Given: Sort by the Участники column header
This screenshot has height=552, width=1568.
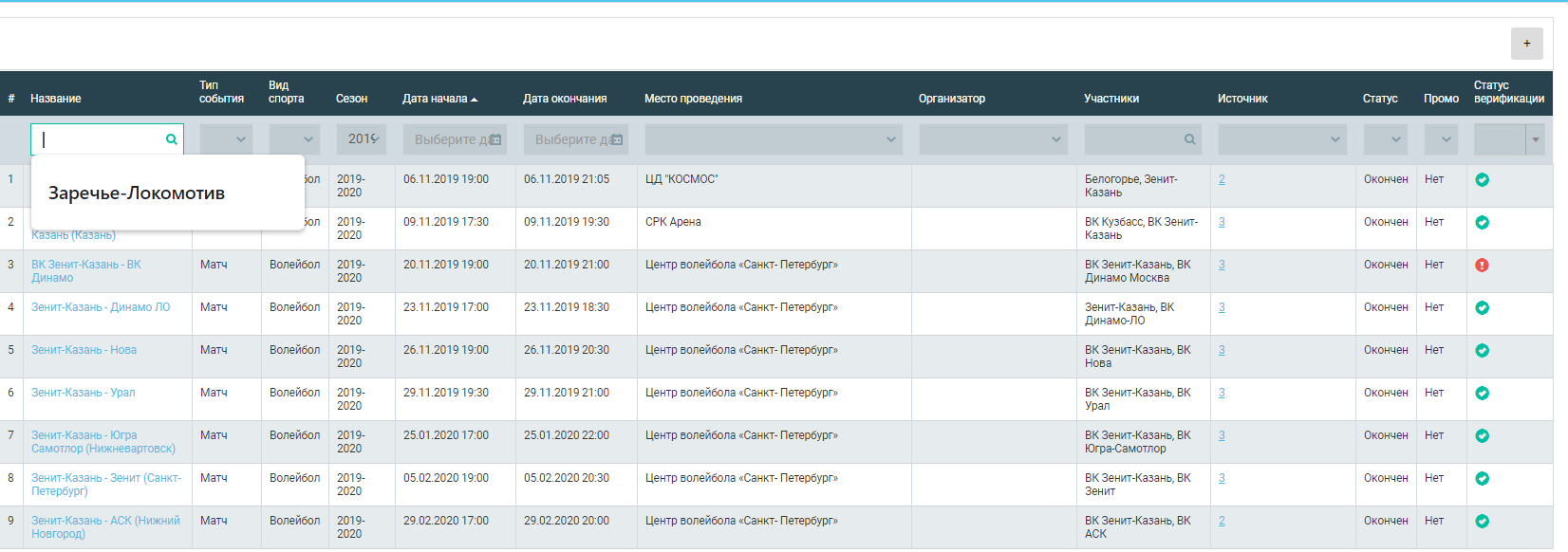Looking at the screenshot, I should 1111,99.
